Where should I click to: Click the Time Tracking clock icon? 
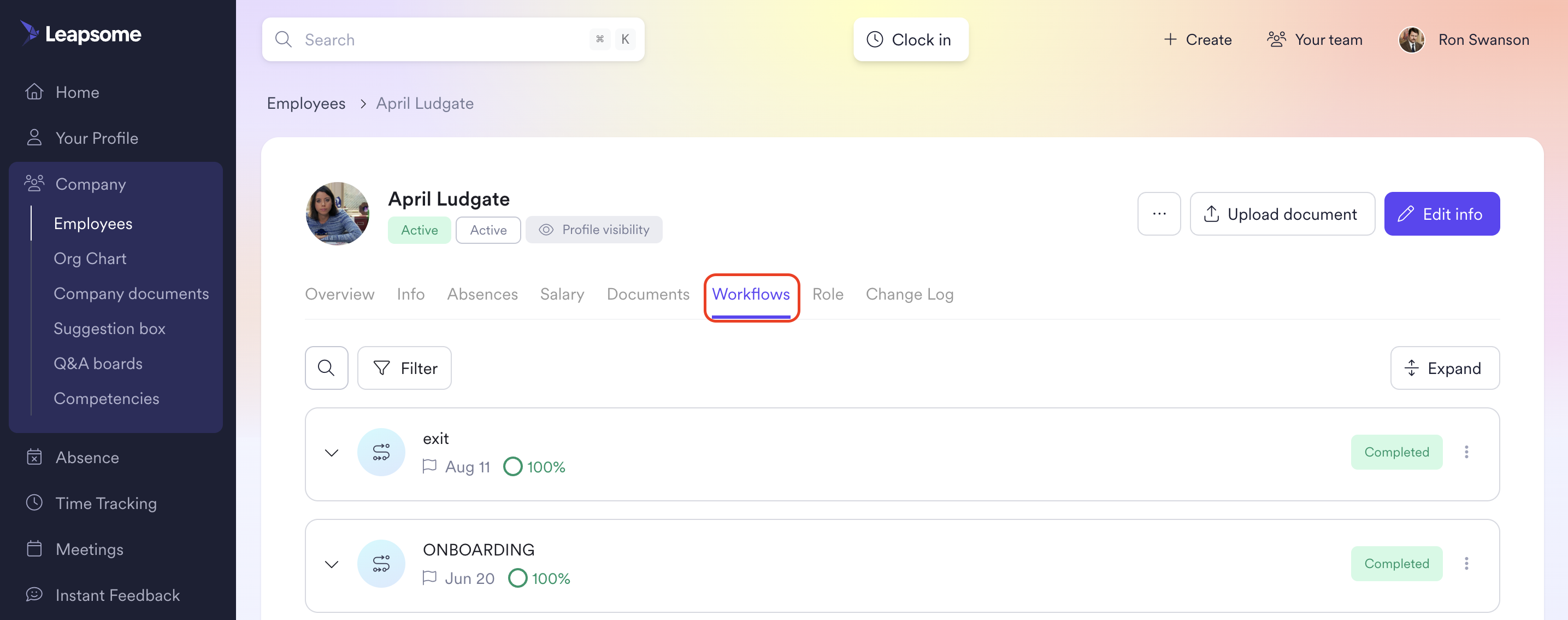click(35, 502)
